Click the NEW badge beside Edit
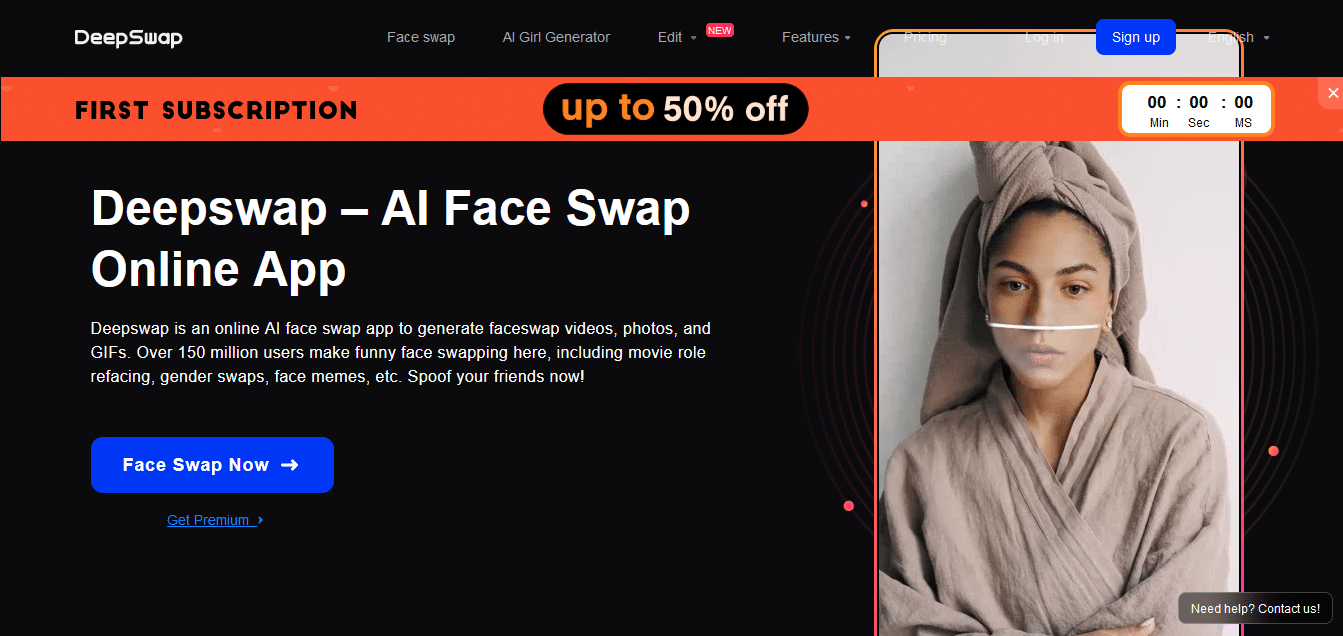The height and width of the screenshot is (636, 1343). click(720, 30)
